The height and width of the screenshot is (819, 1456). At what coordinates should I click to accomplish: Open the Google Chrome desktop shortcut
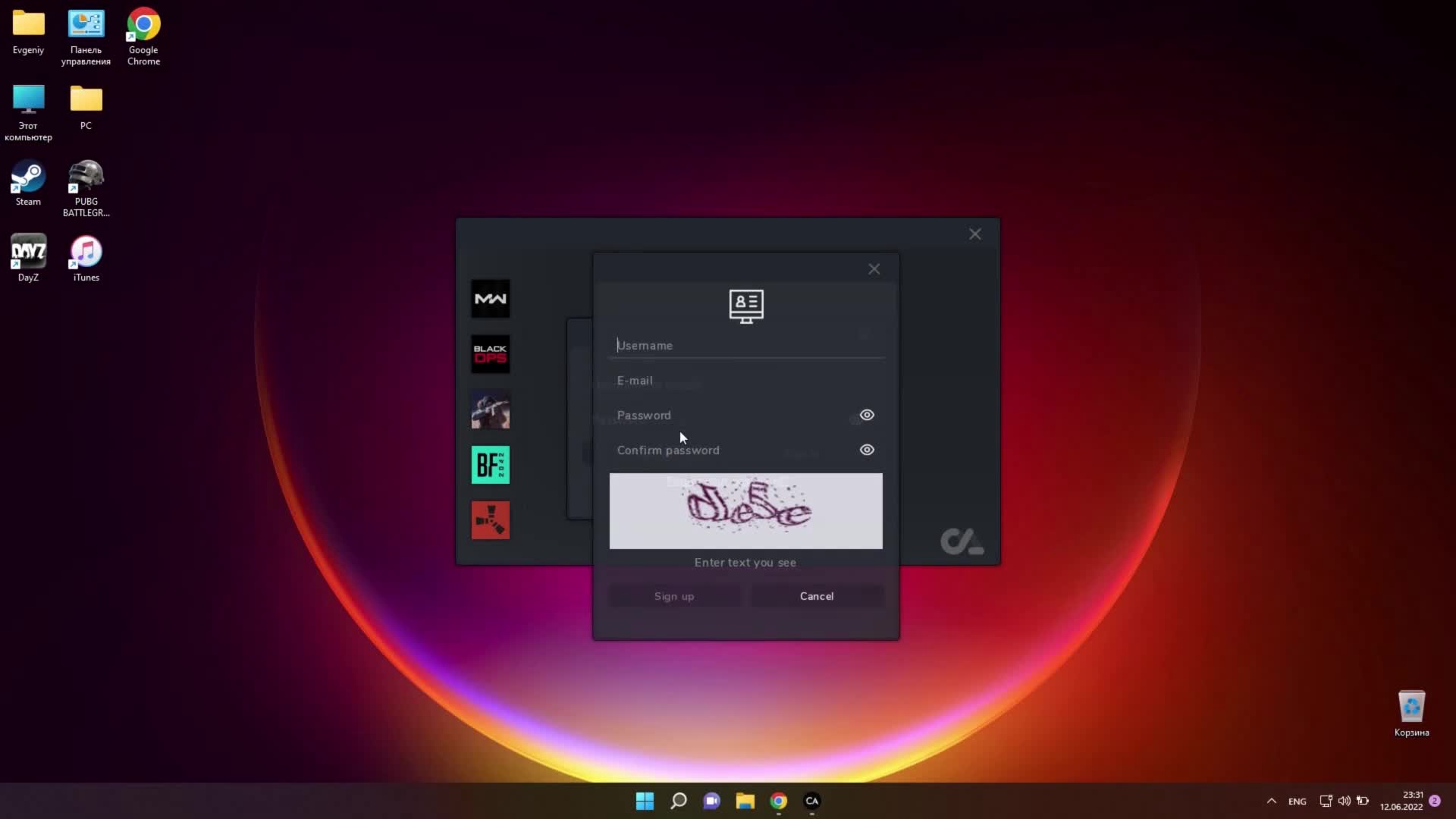[x=143, y=37]
